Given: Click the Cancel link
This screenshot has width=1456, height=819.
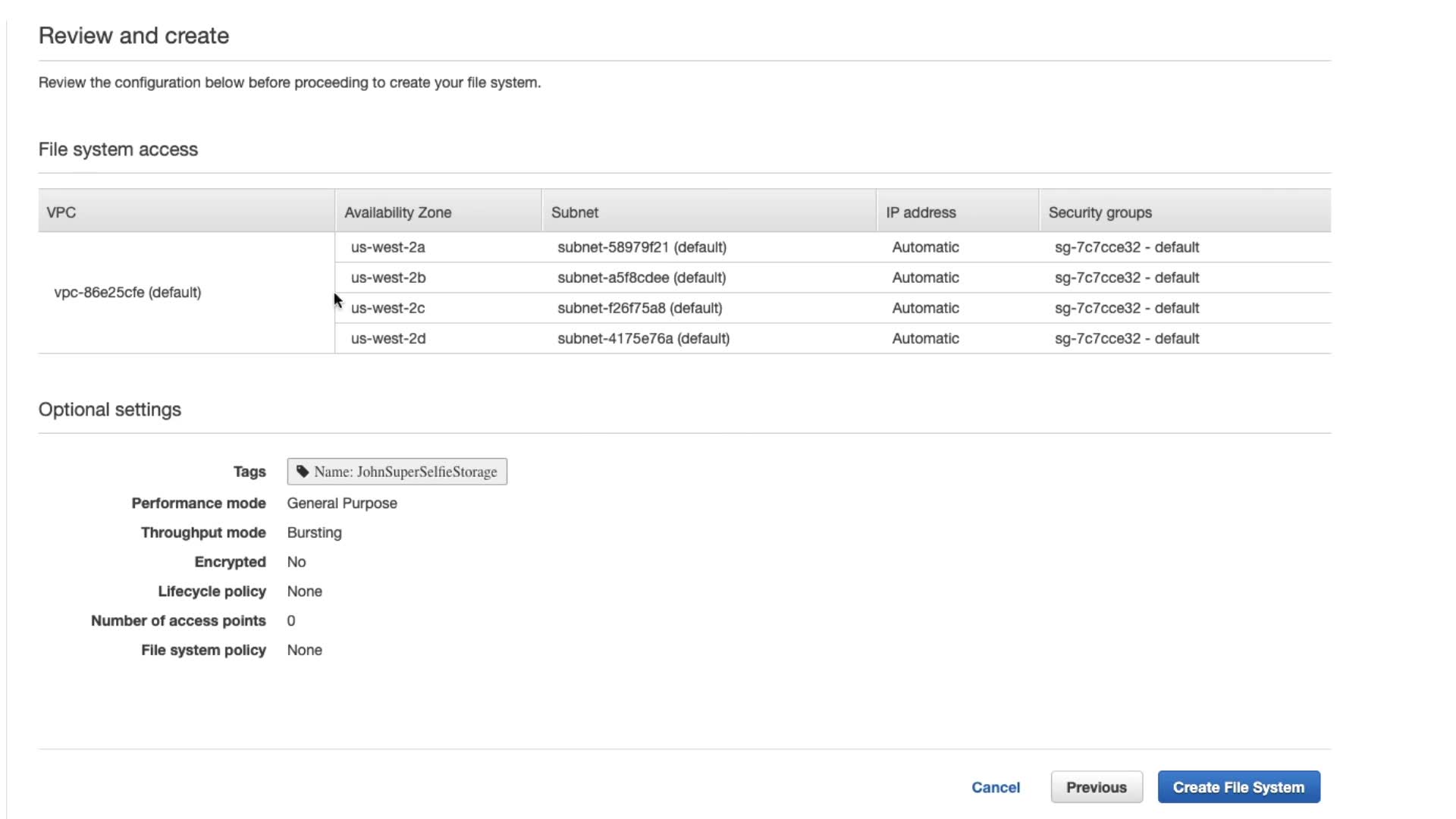Looking at the screenshot, I should tap(995, 787).
